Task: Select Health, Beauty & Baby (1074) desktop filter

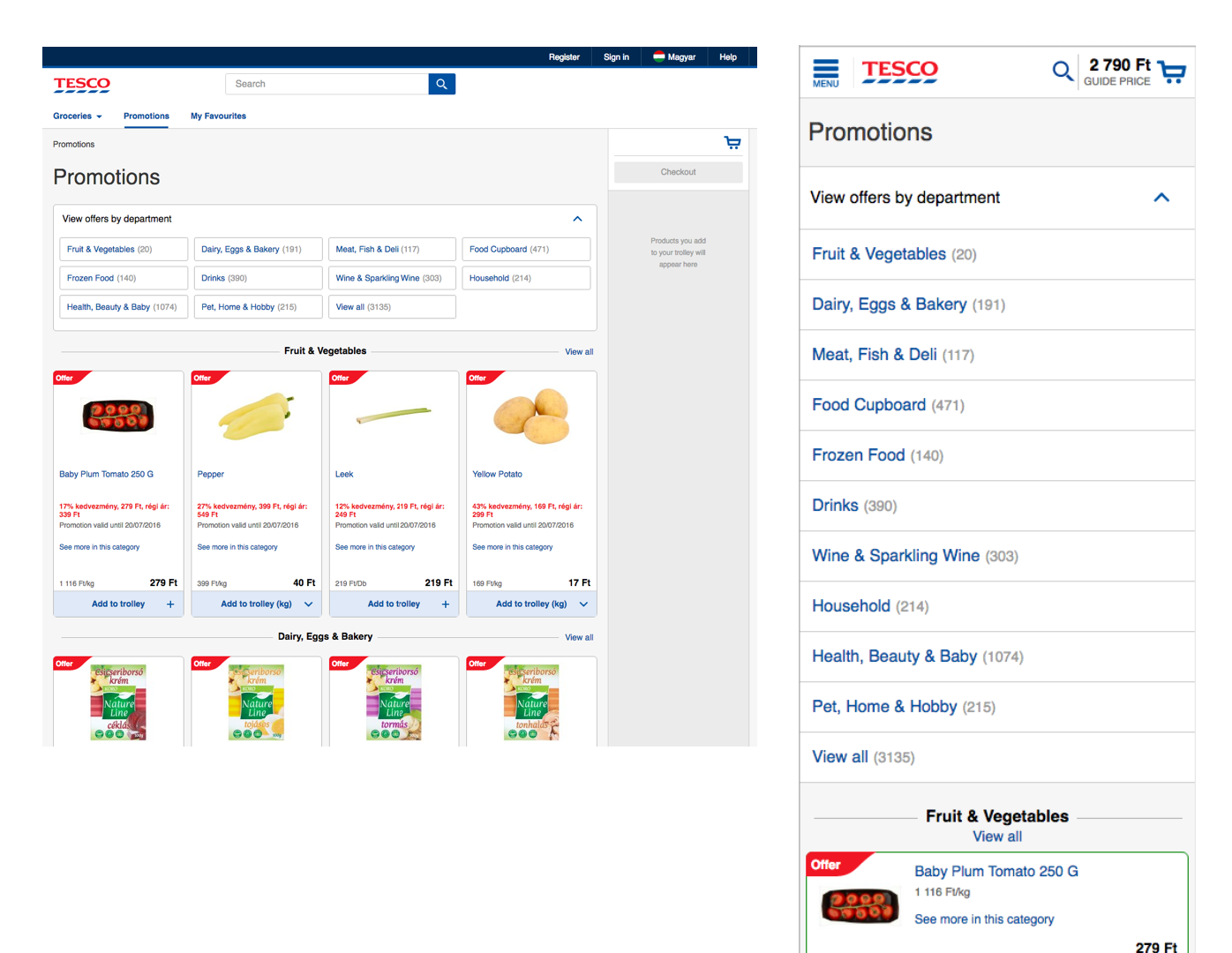Action: point(124,307)
